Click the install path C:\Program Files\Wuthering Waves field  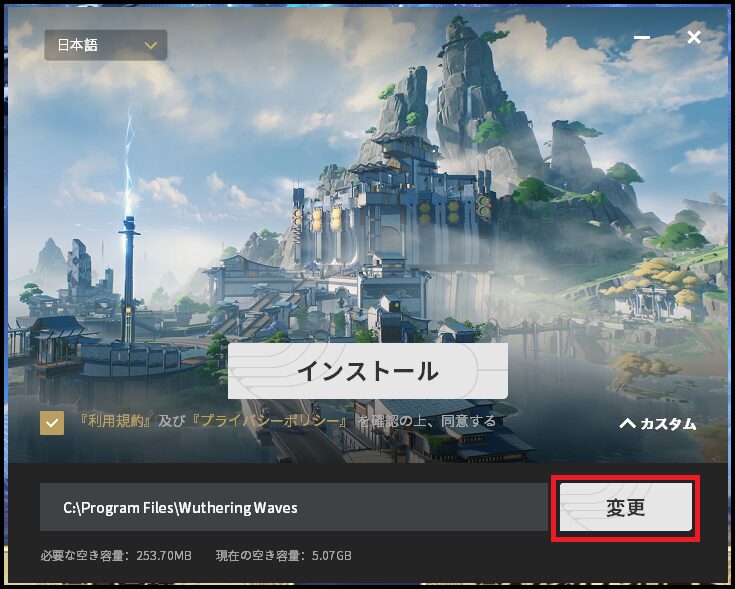click(x=293, y=507)
